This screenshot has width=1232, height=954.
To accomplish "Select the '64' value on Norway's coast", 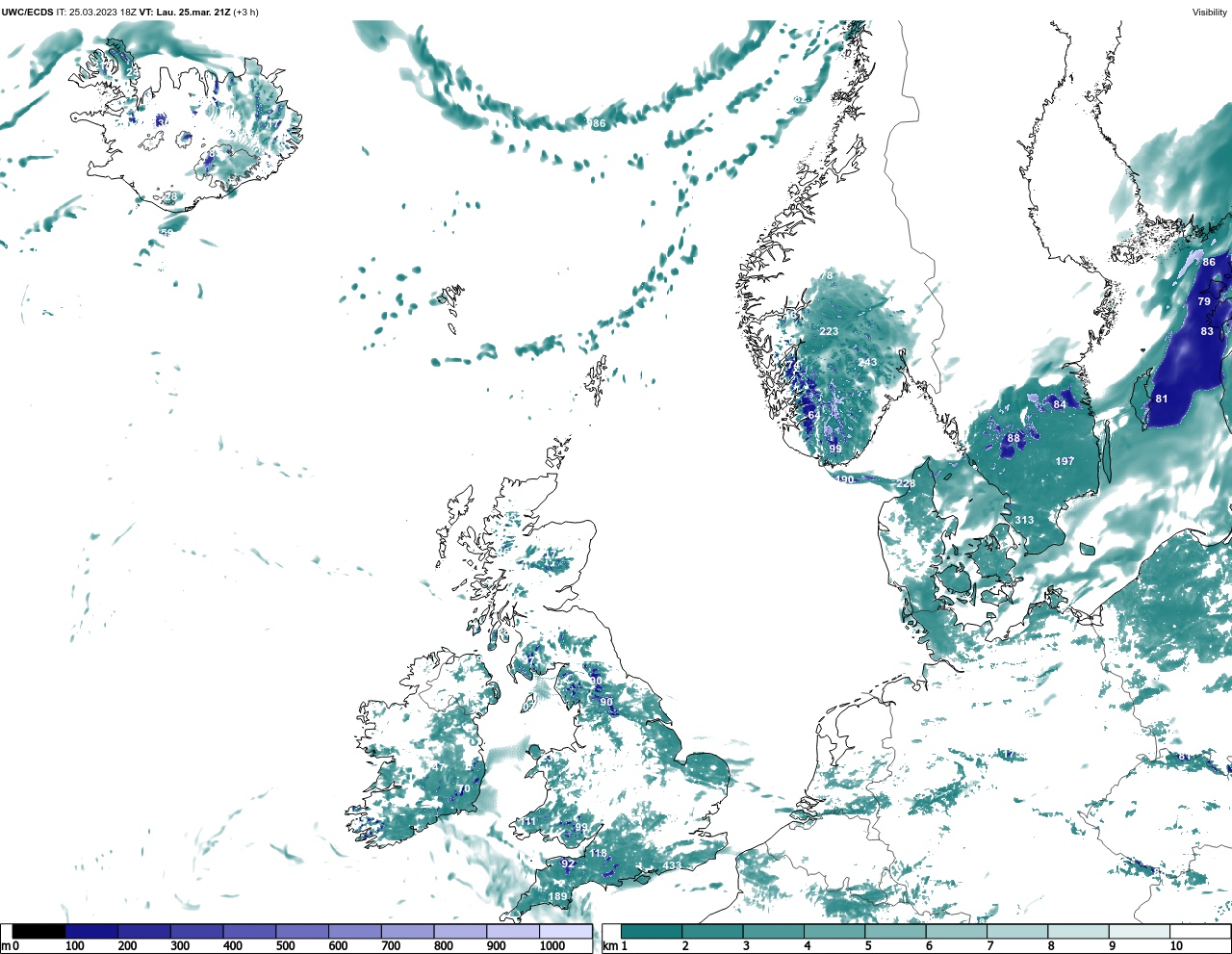I will (814, 415).
